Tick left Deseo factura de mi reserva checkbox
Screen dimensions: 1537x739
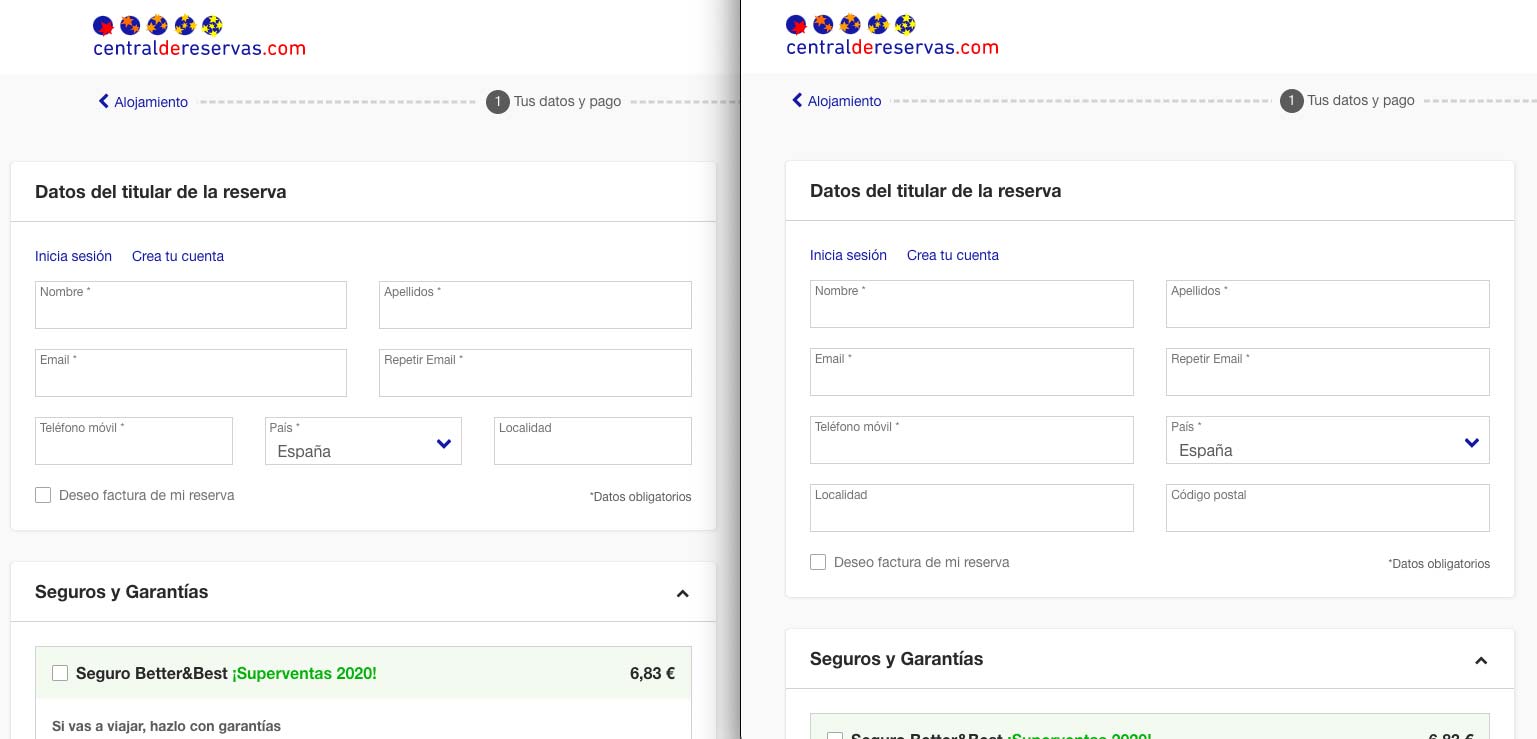43,495
